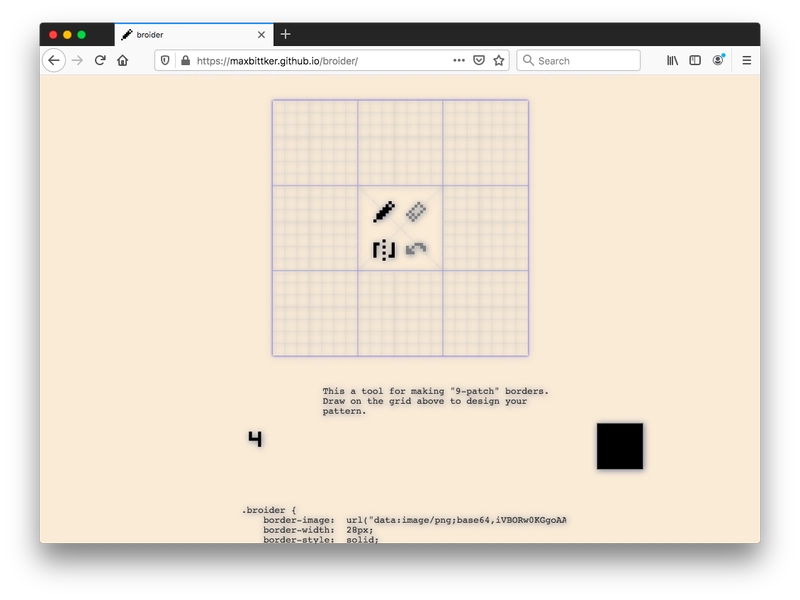Open the Library view
800x600 pixels.
point(672,61)
